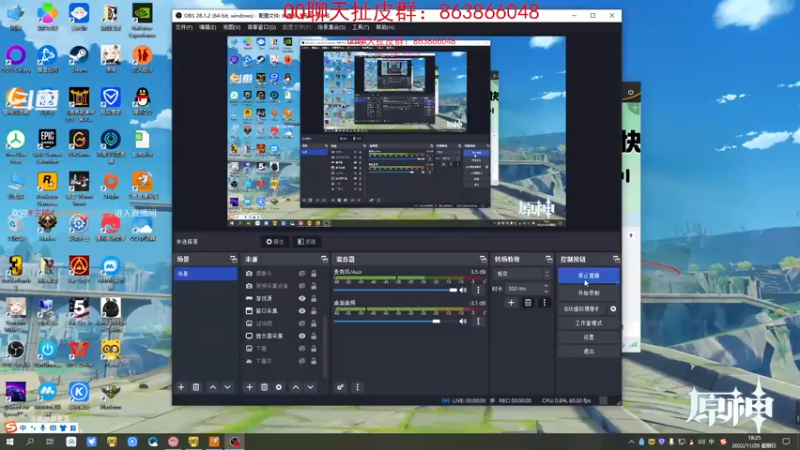Open the 停靠窗口(D) menu
800x450 pixels.
click(x=262, y=27)
